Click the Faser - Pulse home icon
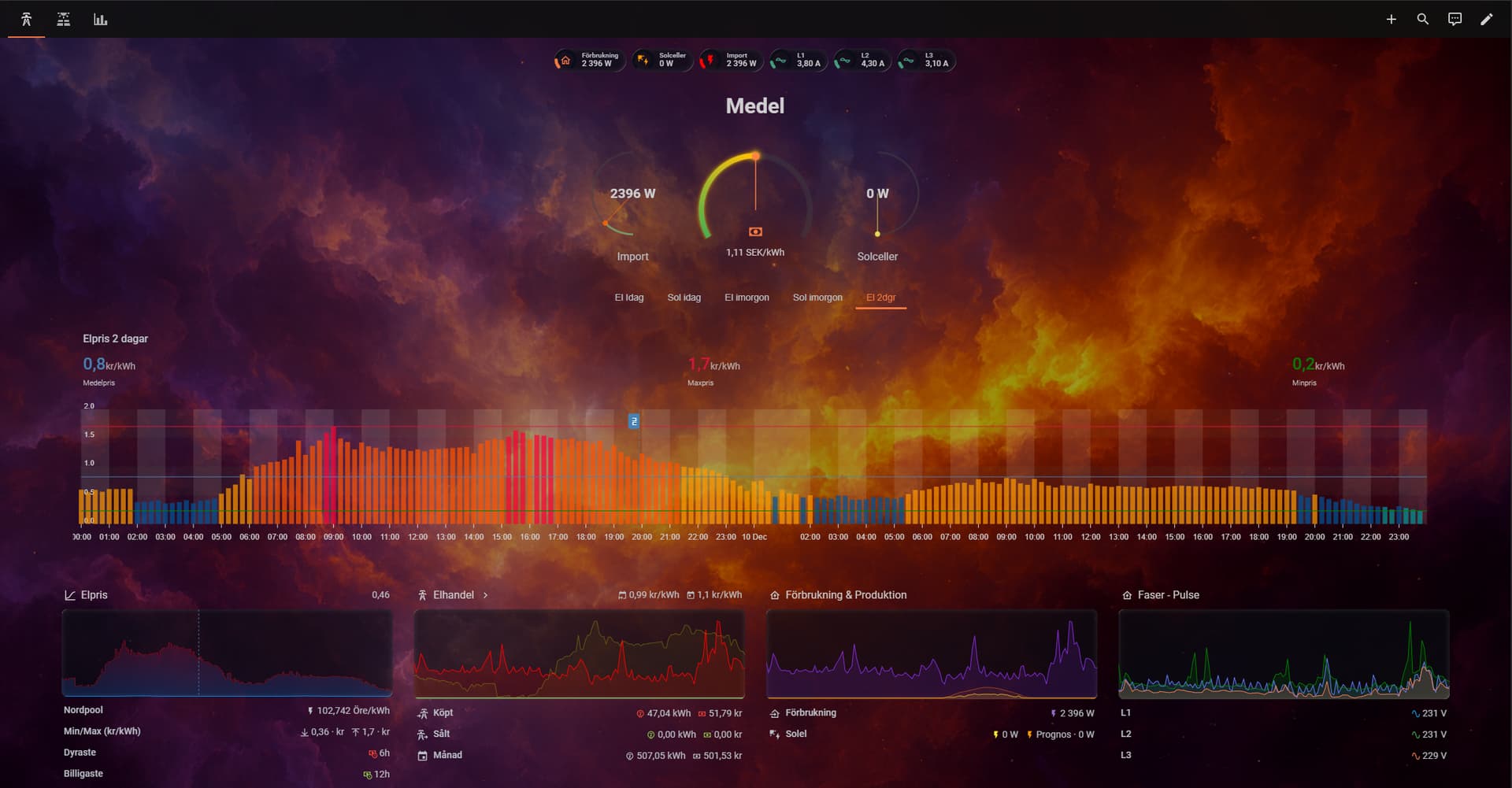The height and width of the screenshot is (788, 1512). point(1127,595)
